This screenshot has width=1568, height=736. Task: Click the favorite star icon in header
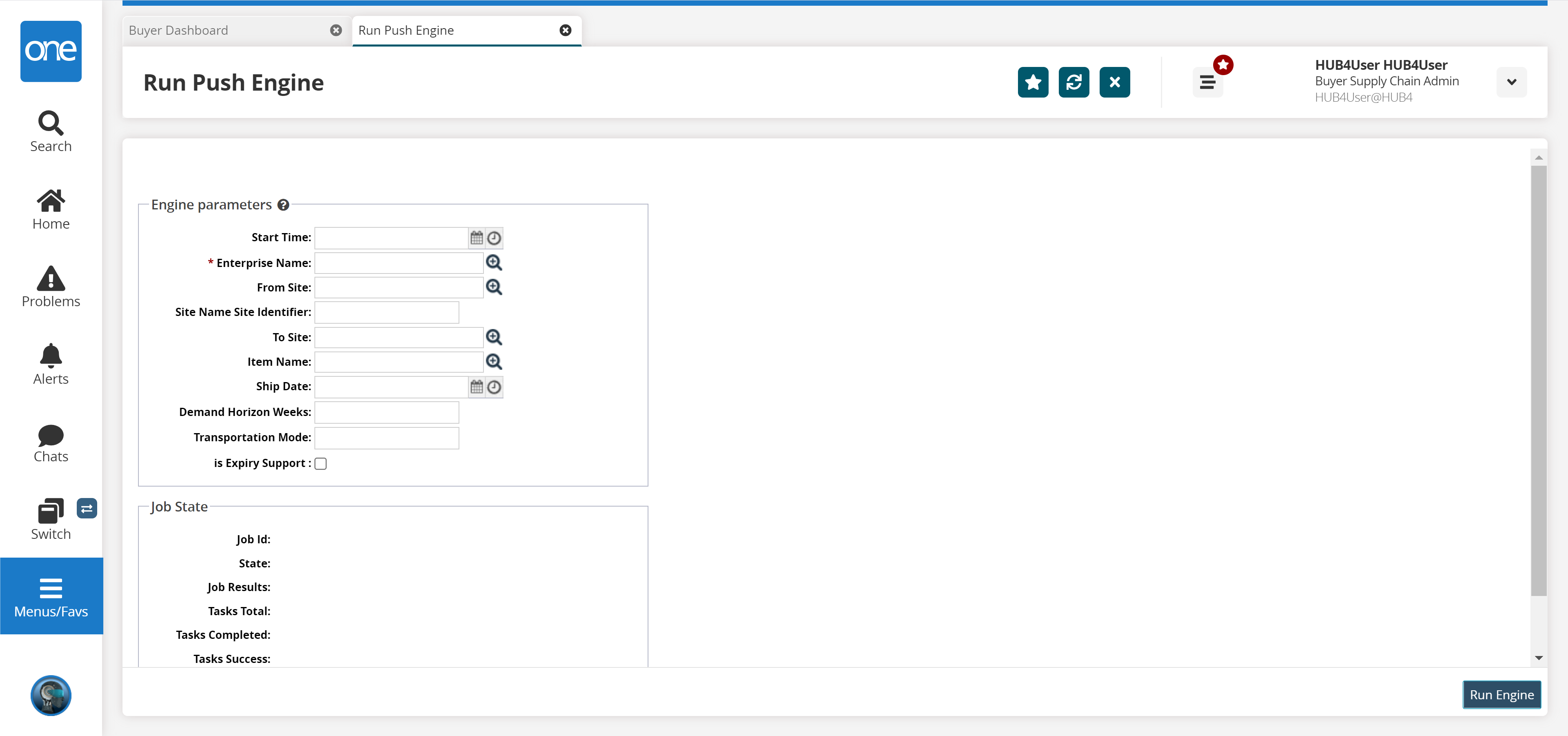(1032, 82)
